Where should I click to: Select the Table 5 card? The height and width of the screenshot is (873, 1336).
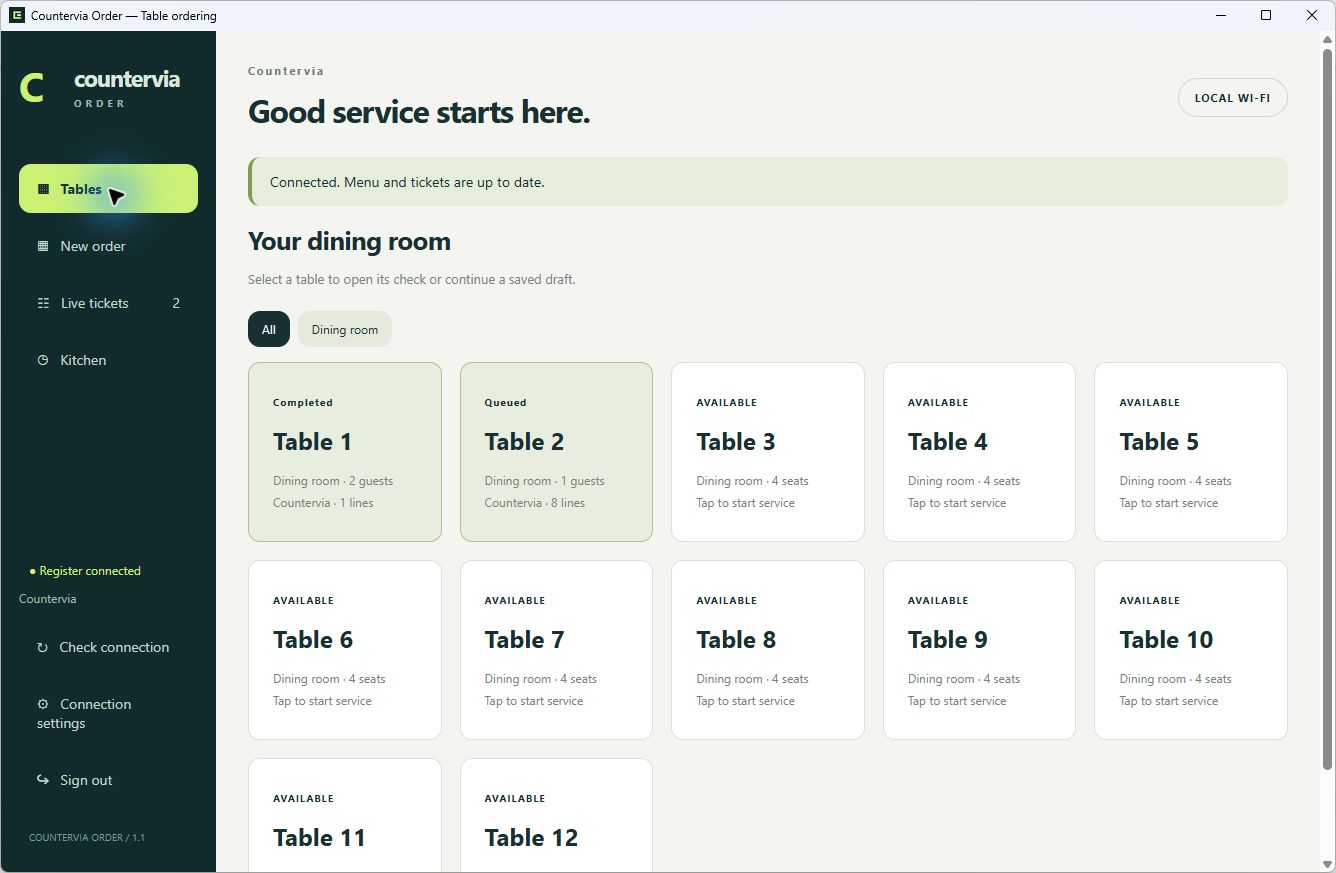pyautogui.click(x=1191, y=452)
